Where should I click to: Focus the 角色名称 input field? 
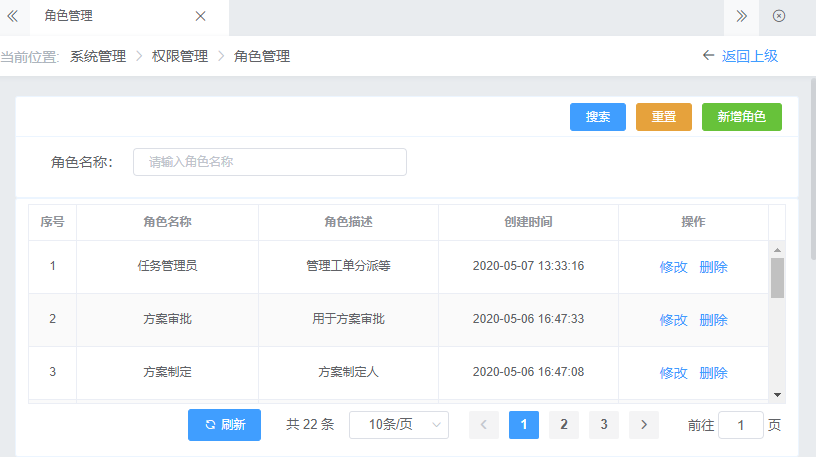click(x=270, y=162)
